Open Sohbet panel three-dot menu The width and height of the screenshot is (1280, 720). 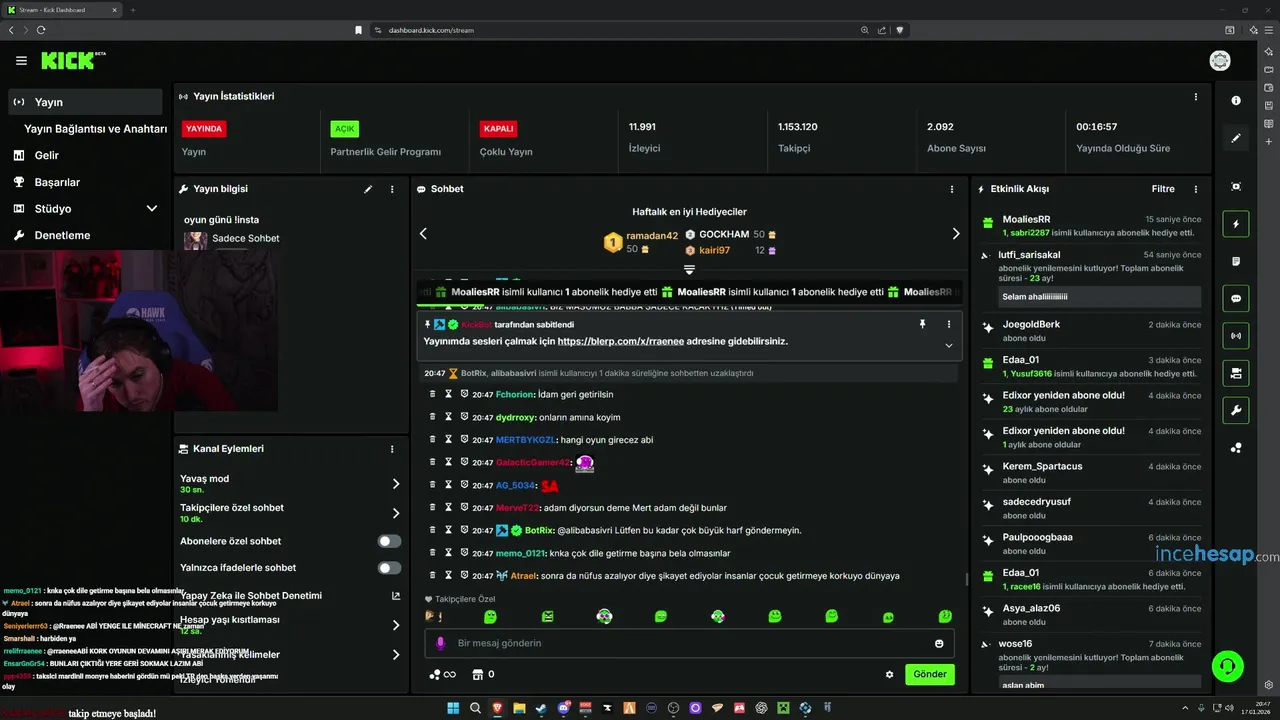(x=951, y=189)
